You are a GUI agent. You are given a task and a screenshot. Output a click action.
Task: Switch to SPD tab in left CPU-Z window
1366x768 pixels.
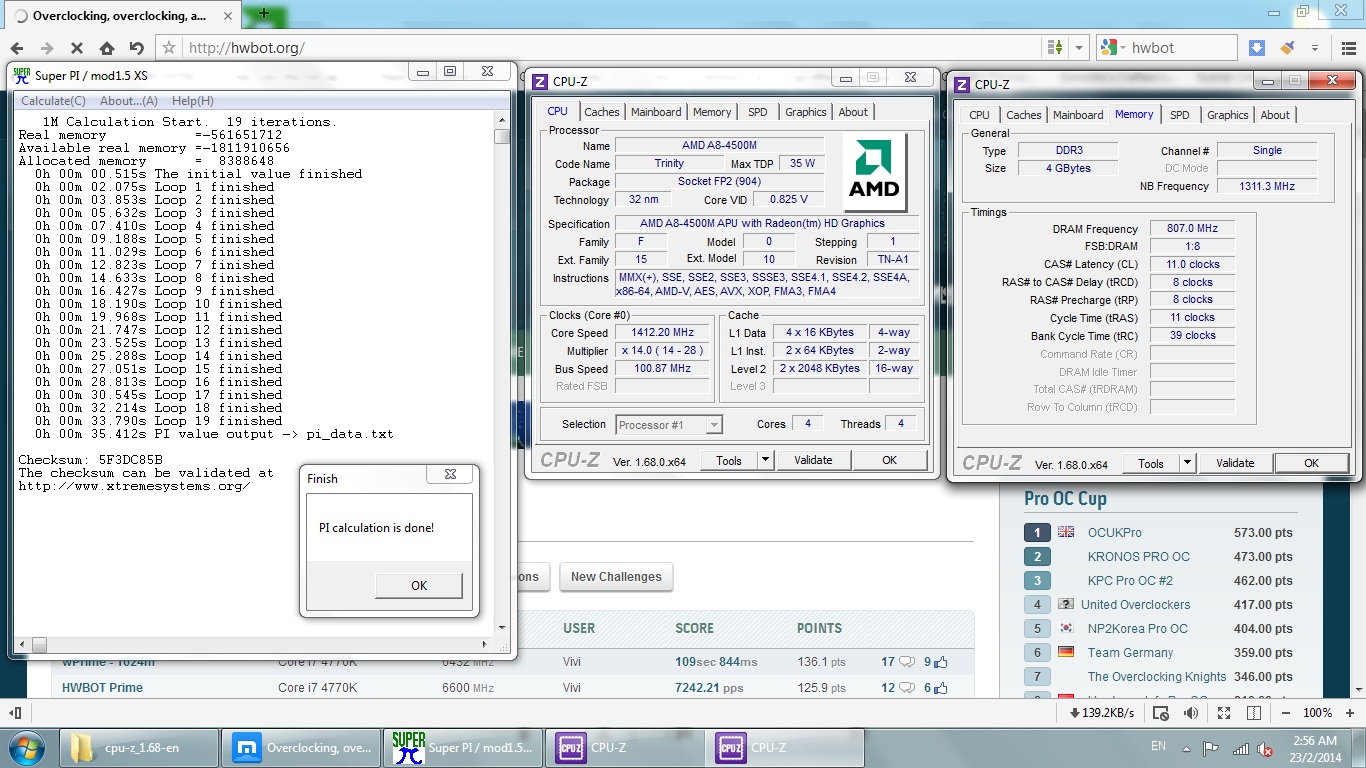click(x=758, y=112)
